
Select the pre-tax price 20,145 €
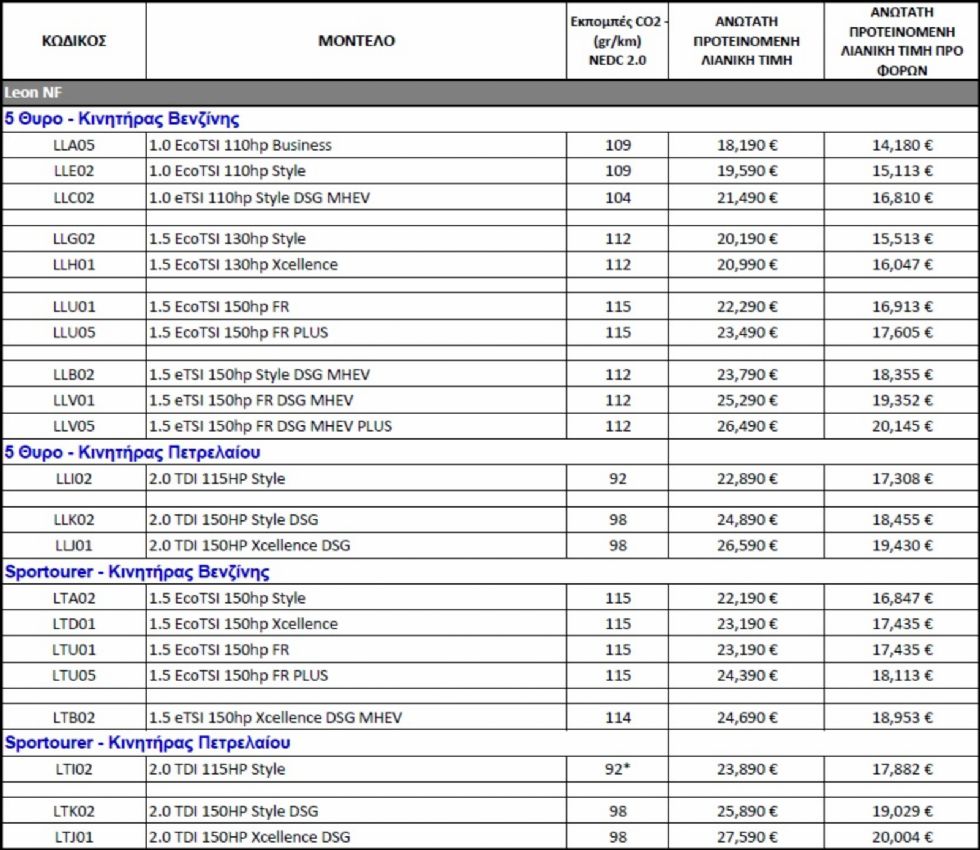pos(902,426)
